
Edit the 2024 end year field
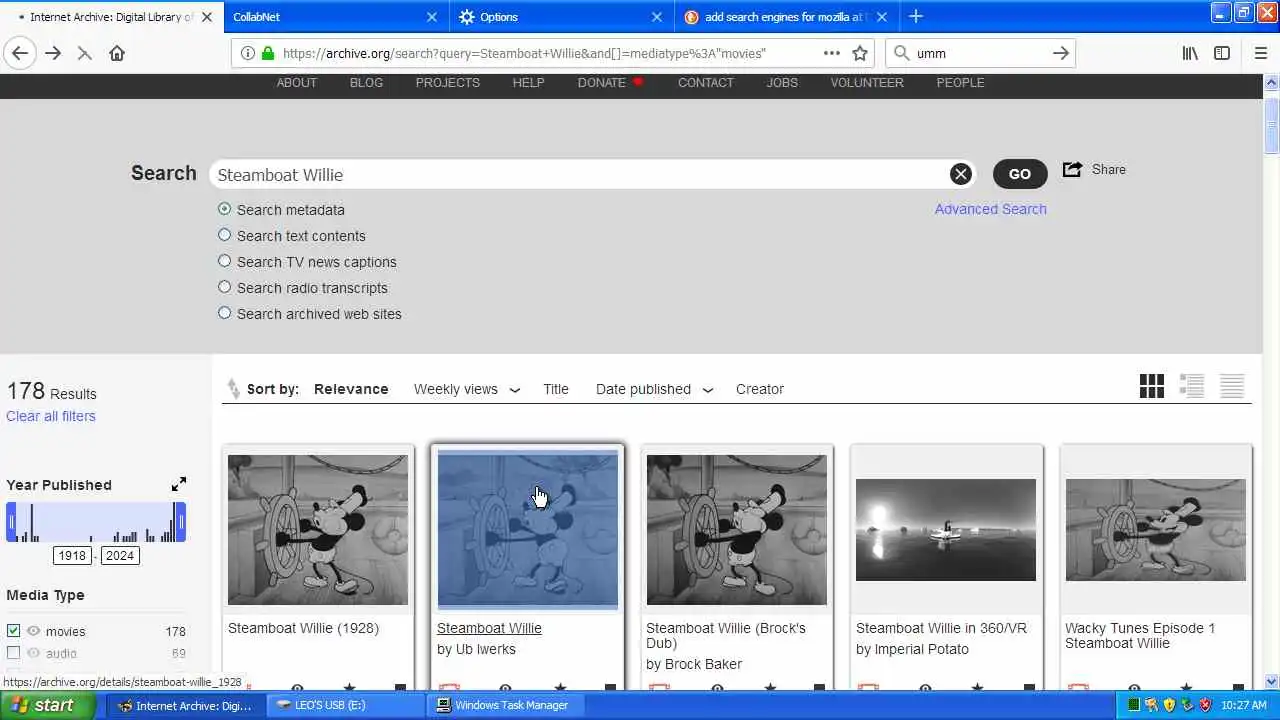pyautogui.click(x=120, y=555)
